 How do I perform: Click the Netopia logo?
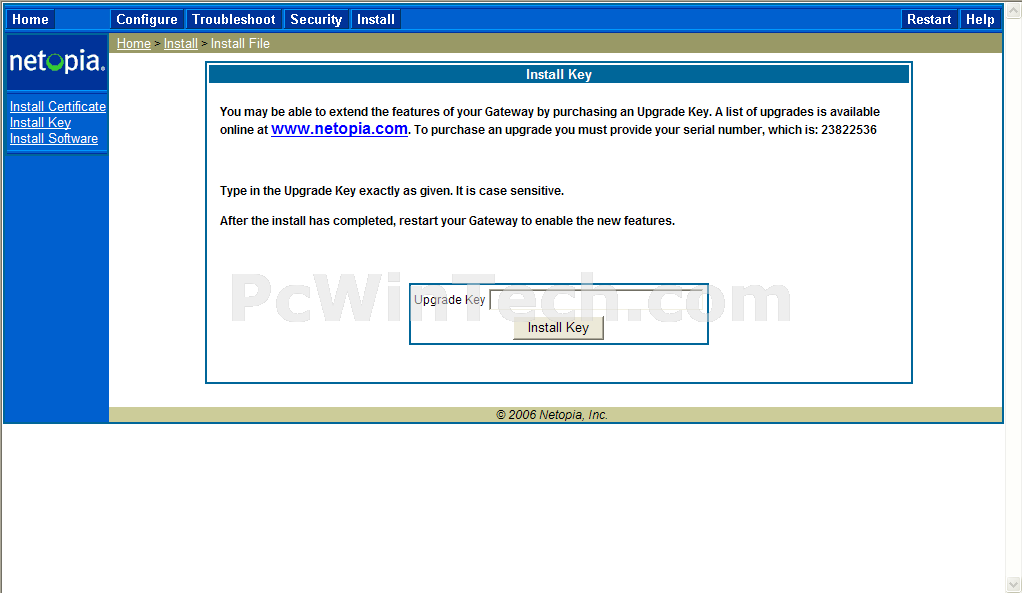[x=57, y=62]
